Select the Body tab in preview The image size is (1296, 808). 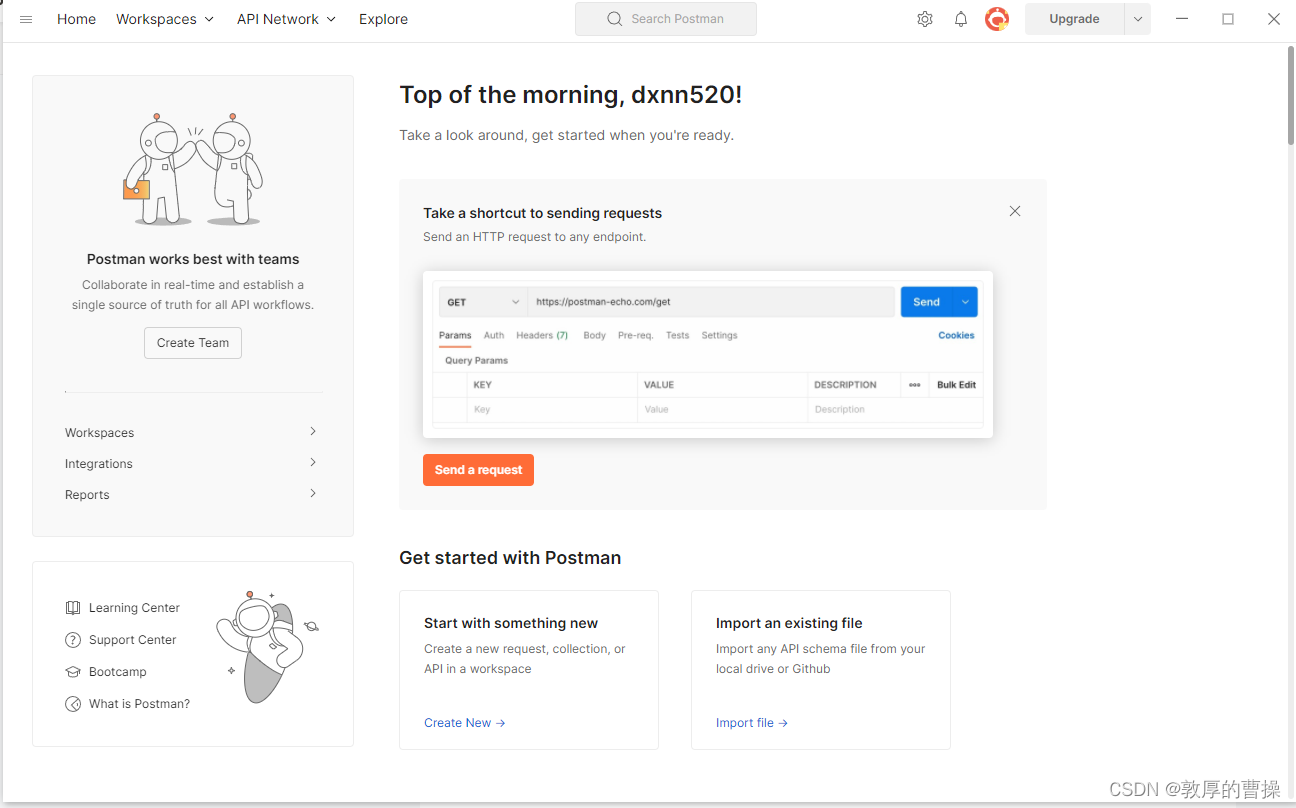point(594,335)
